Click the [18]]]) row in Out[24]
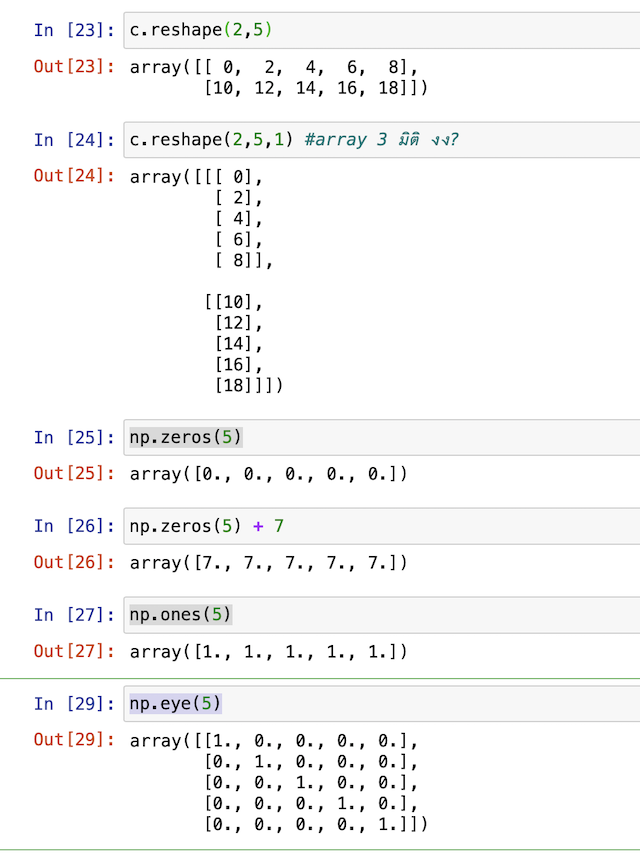This screenshot has height=859, width=640. click(249, 385)
